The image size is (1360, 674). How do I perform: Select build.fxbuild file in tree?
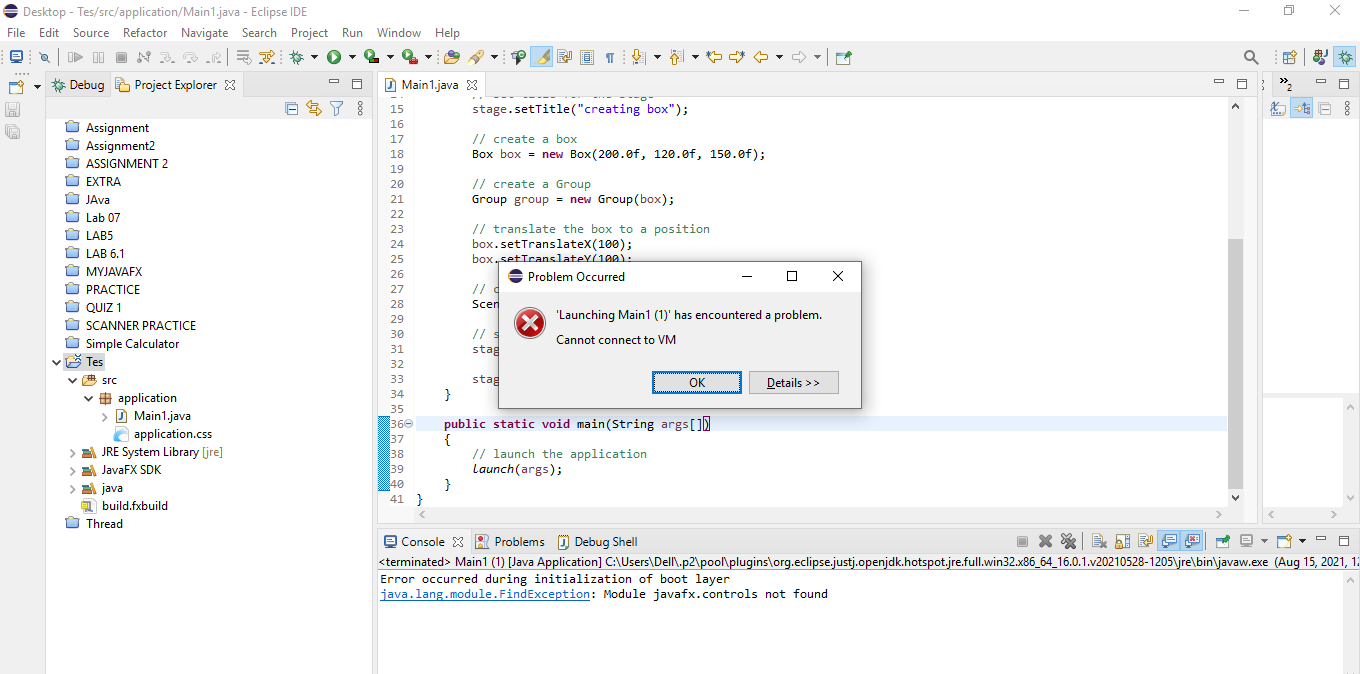[125, 506]
